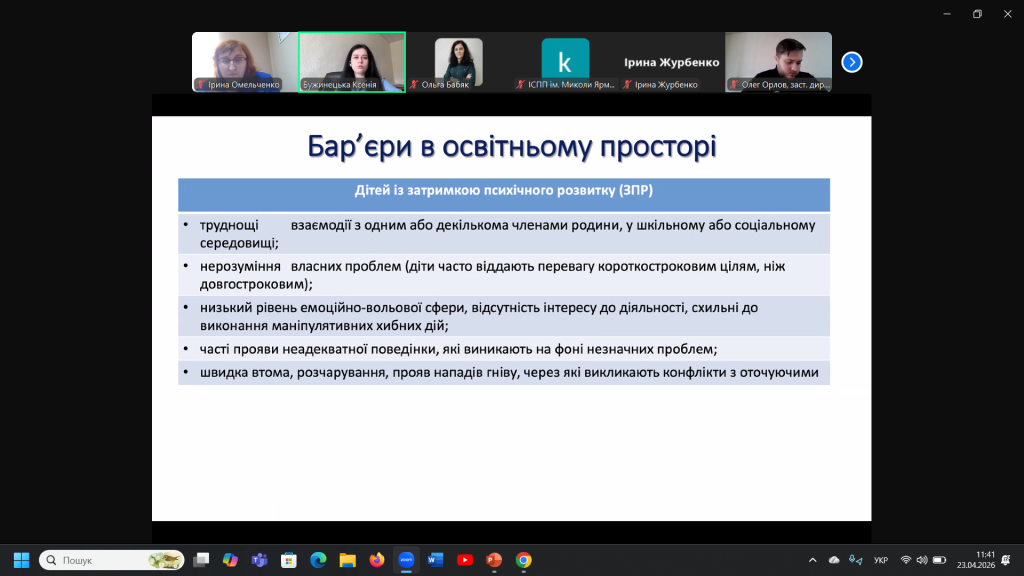Click the Пошук search box

(112, 560)
